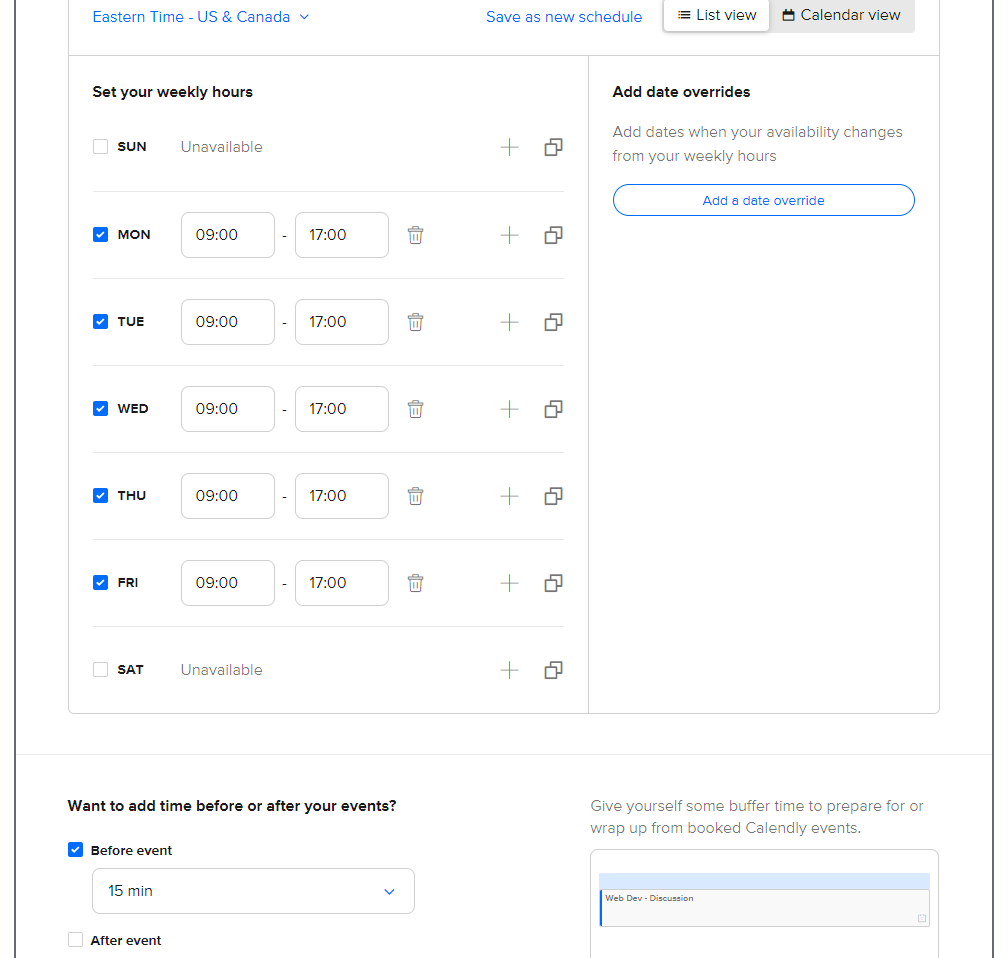Viewport: 1008px width, 958px height.
Task: Uncheck the FRI availability checkbox
Action: click(x=100, y=583)
